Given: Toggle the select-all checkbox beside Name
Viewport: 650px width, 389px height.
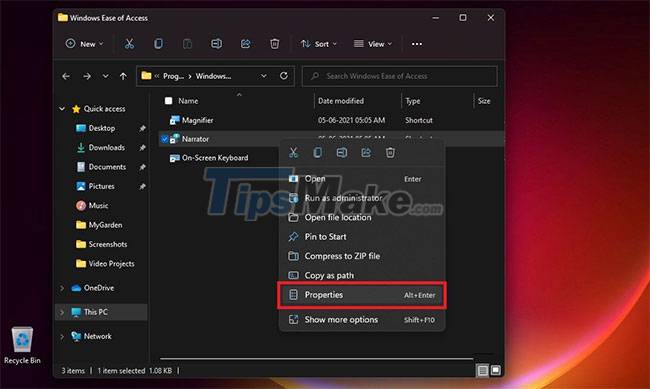Looking at the screenshot, I should [x=168, y=101].
